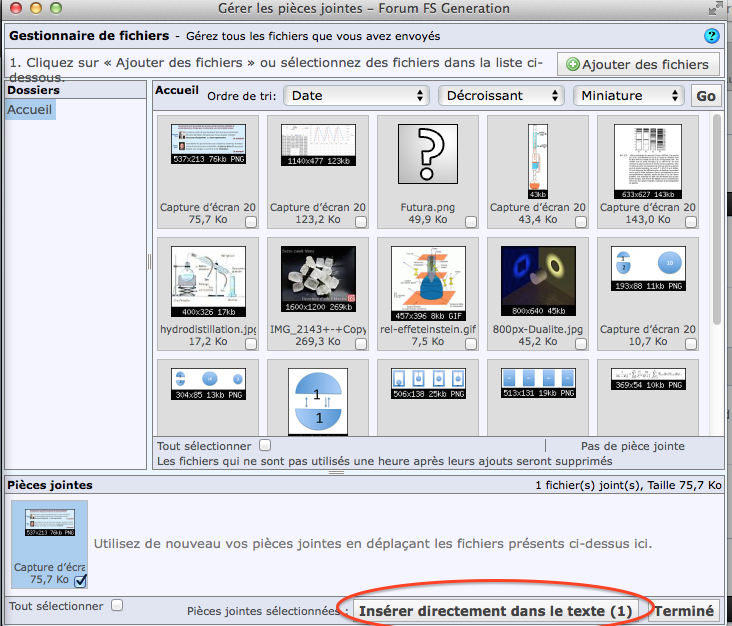
Task: Check the 75,7 Ko Capture d'écran file checkbox
Action: click(x=251, y=222)
